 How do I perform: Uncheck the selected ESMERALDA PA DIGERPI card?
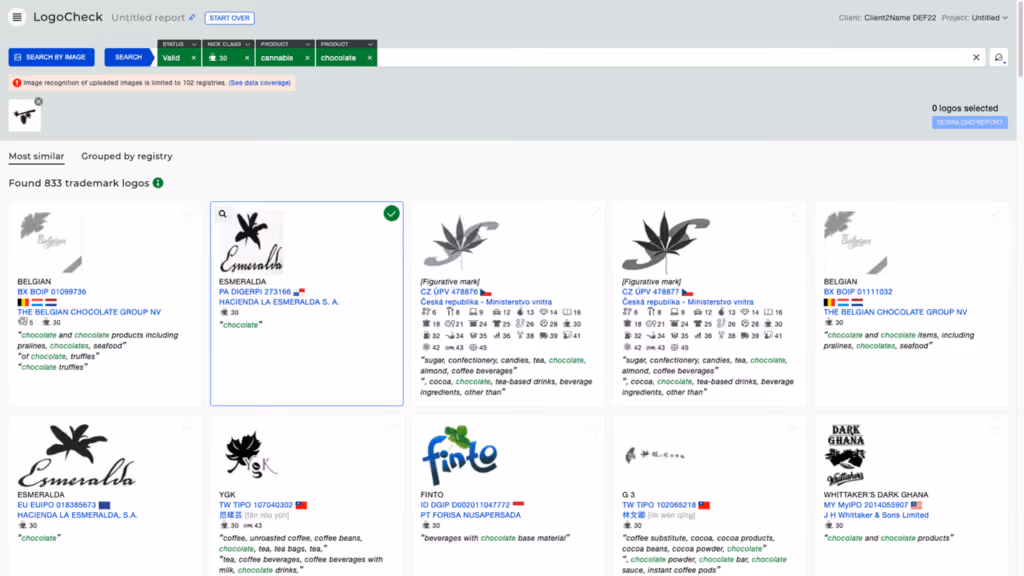click(391, 214)
